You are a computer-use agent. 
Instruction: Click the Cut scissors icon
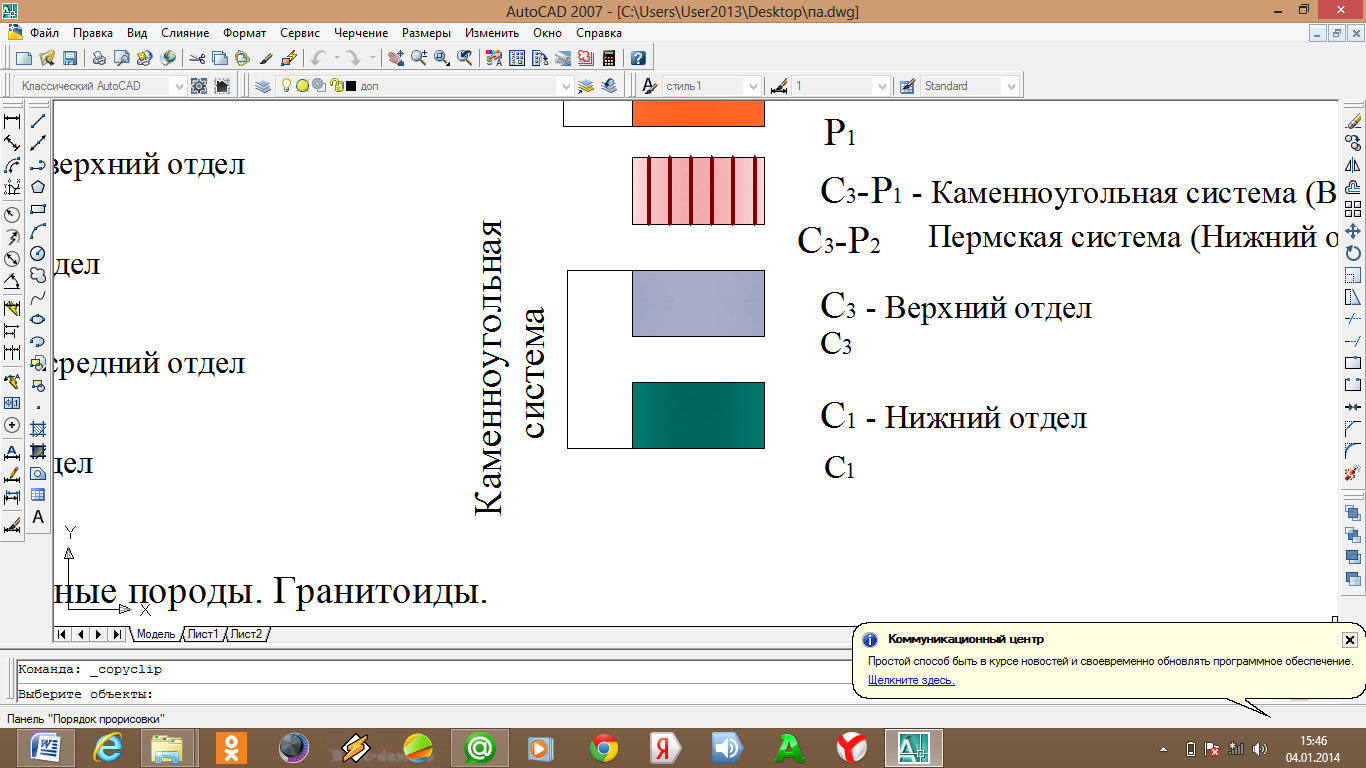[x=197, y=58]
